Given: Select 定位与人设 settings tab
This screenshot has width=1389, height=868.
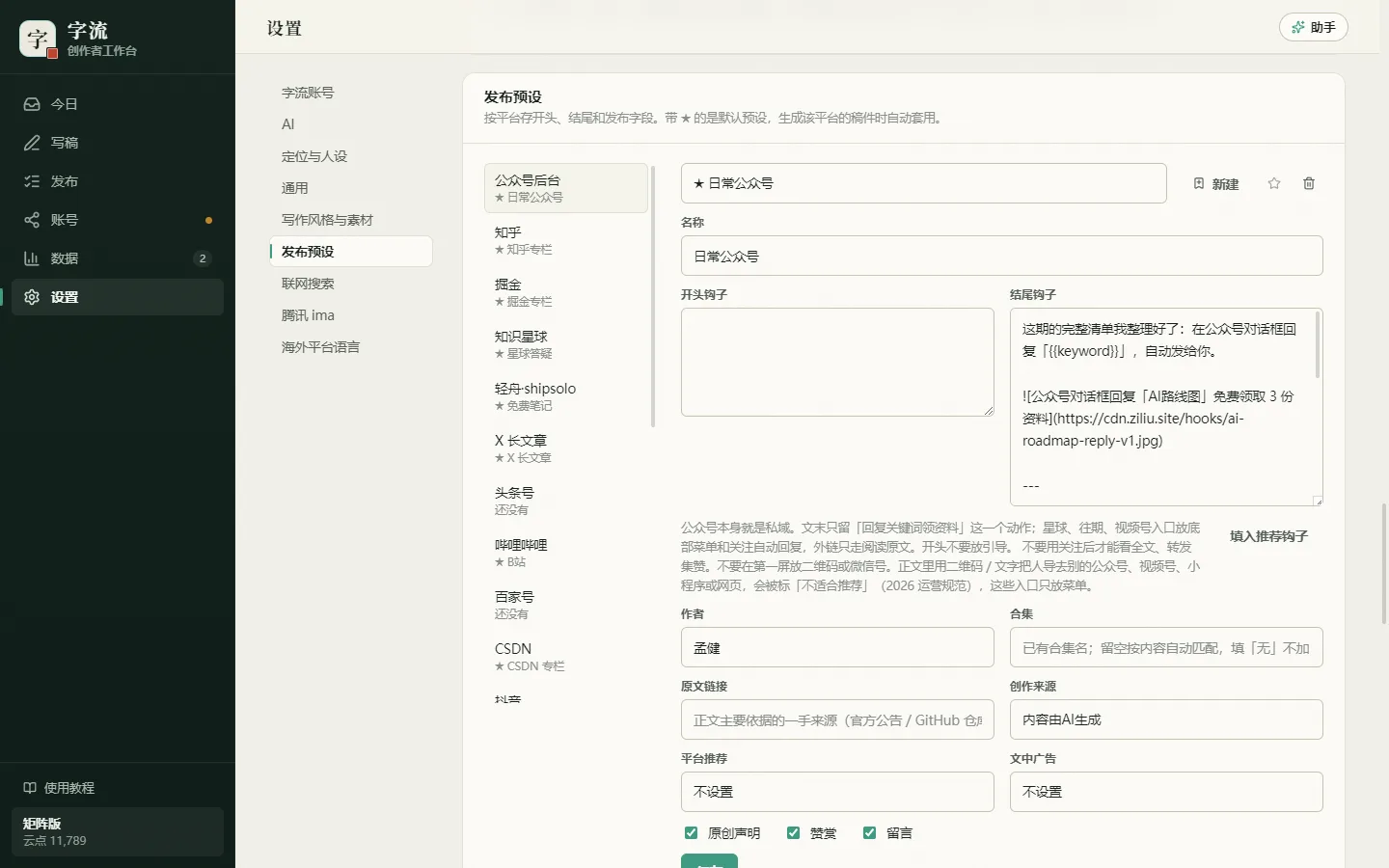Looking at the screenshot, I should 351,156.
